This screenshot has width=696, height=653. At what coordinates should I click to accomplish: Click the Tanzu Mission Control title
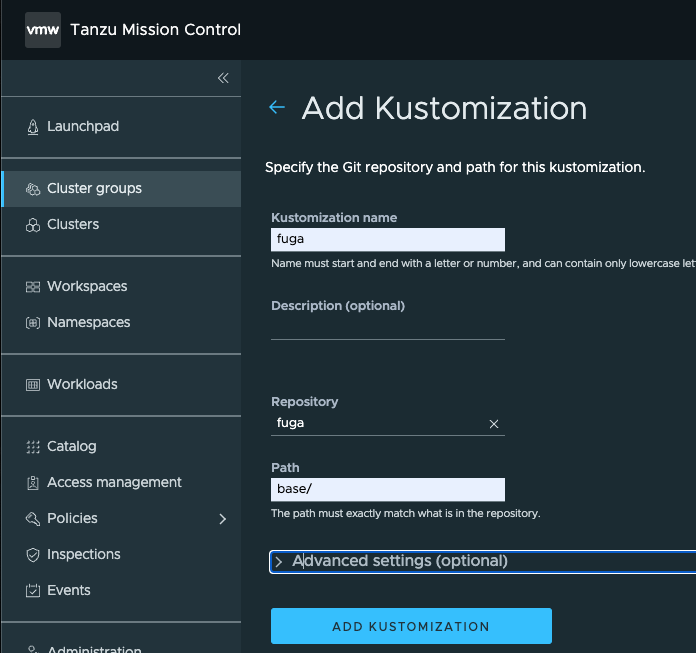point(155,30)
